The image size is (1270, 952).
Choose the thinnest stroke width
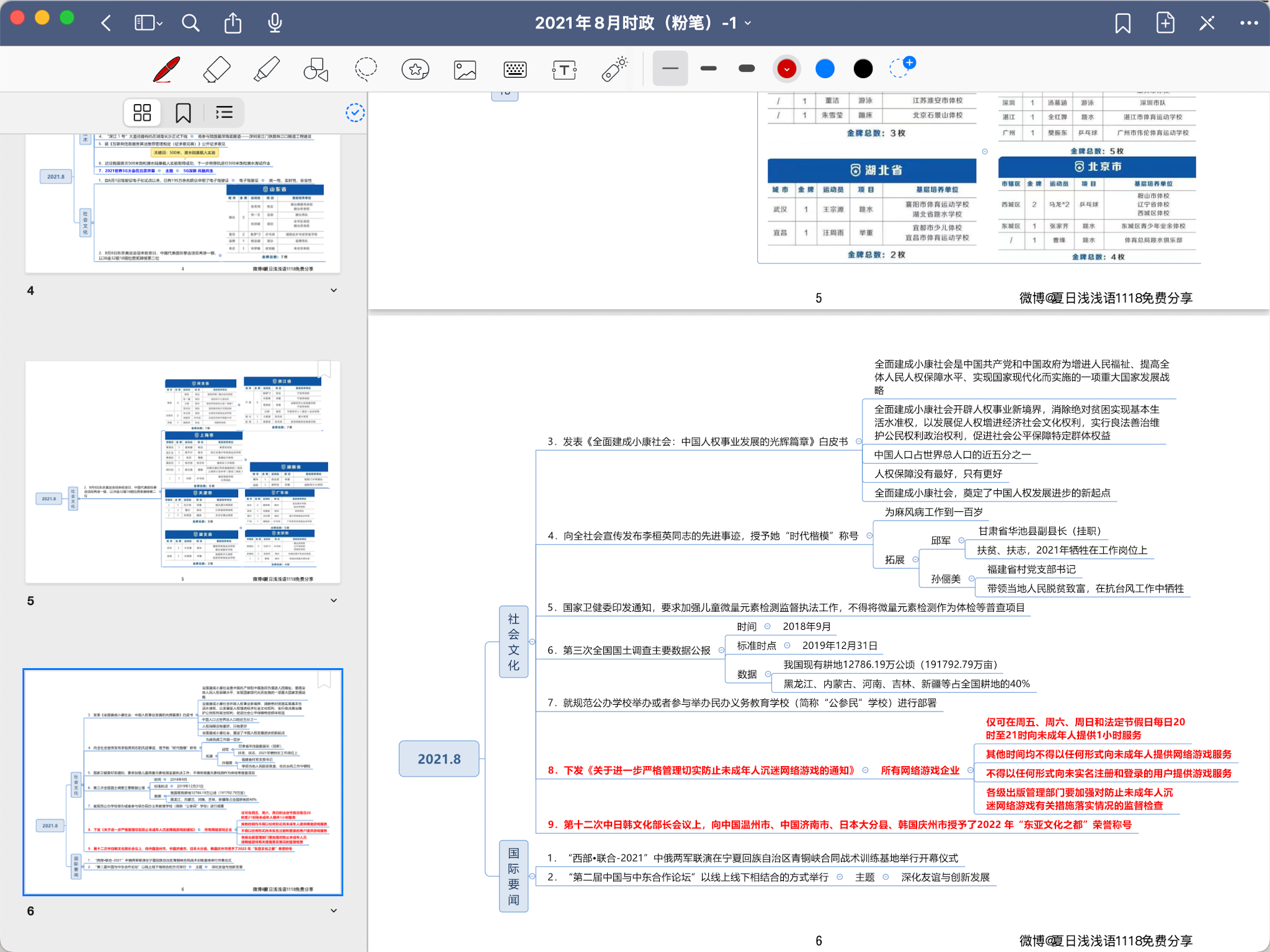coord(670,68)
